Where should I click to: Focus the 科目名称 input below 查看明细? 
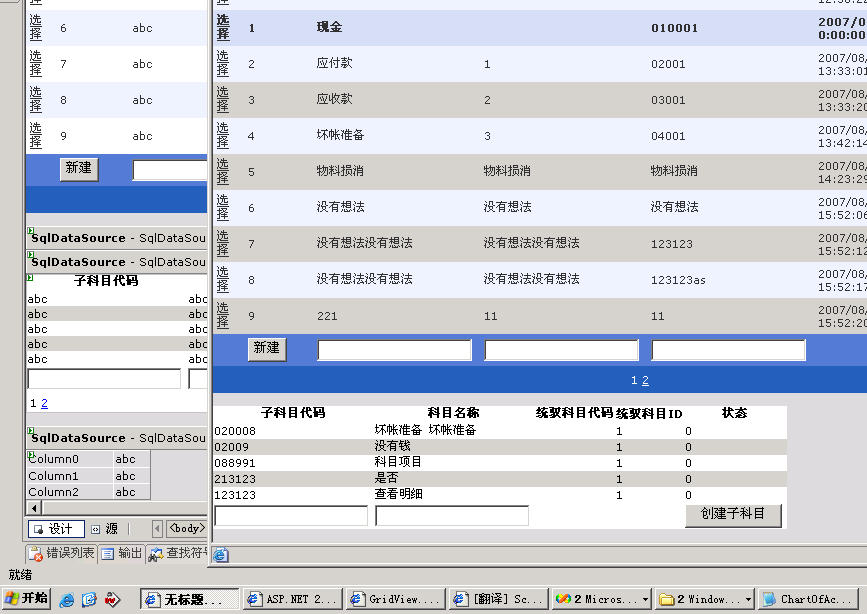tap(452, 516)
